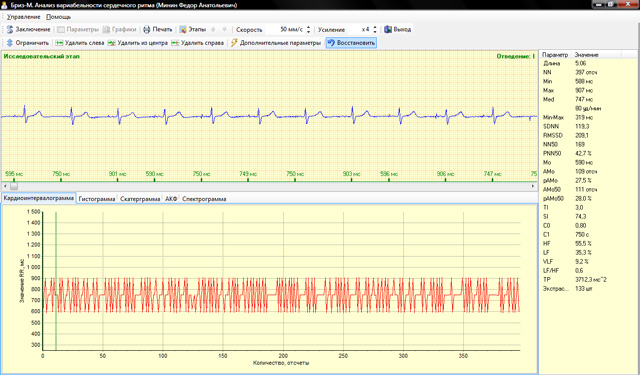The width and height of the screenshot is (640, 375).
Task: Select the SI parameter row
Action: pyautogui.click(x=588, y=216)
